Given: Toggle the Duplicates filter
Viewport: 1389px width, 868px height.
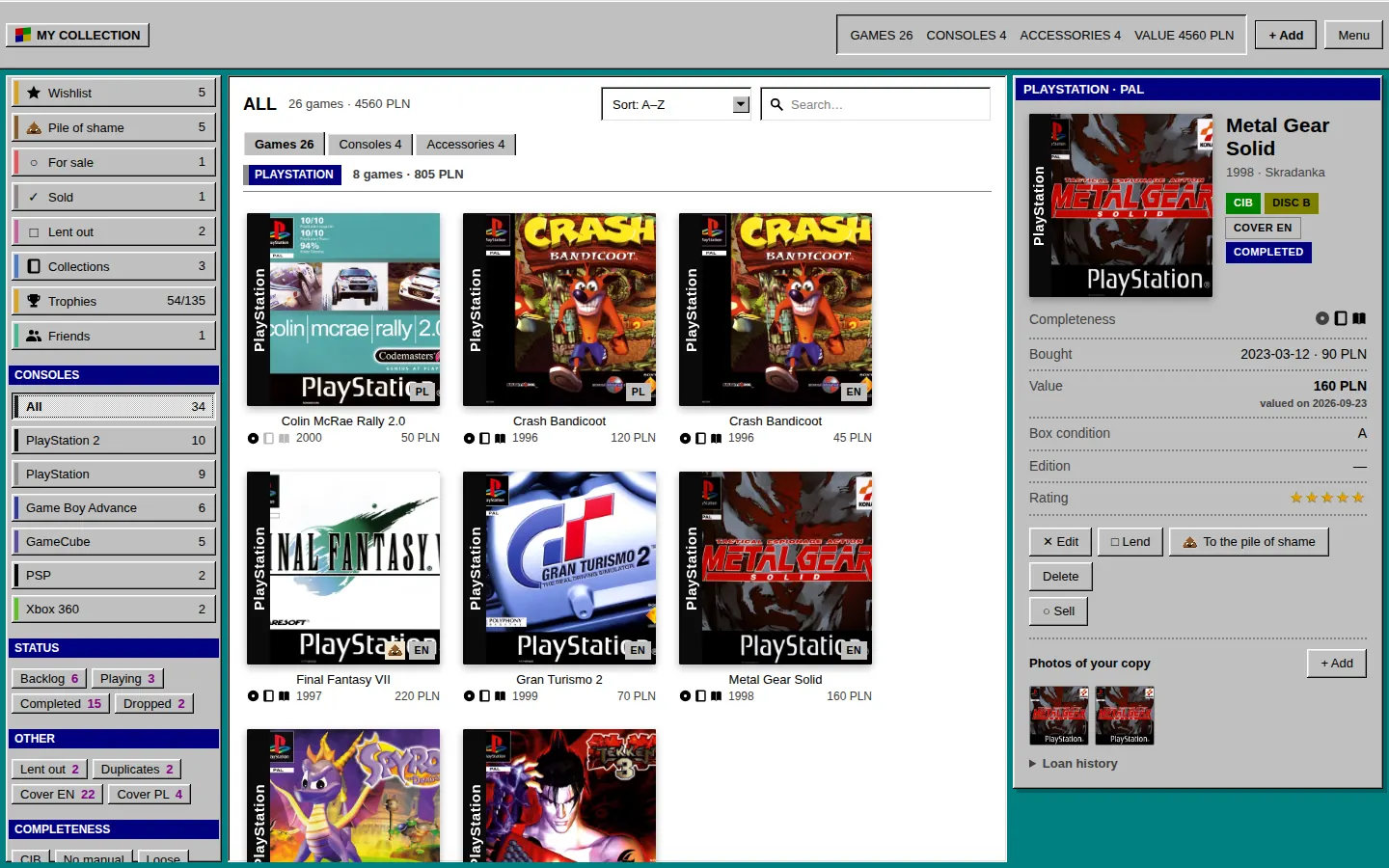Looking at the screenshot, I should pyautogui.click(x=137, y=769).
